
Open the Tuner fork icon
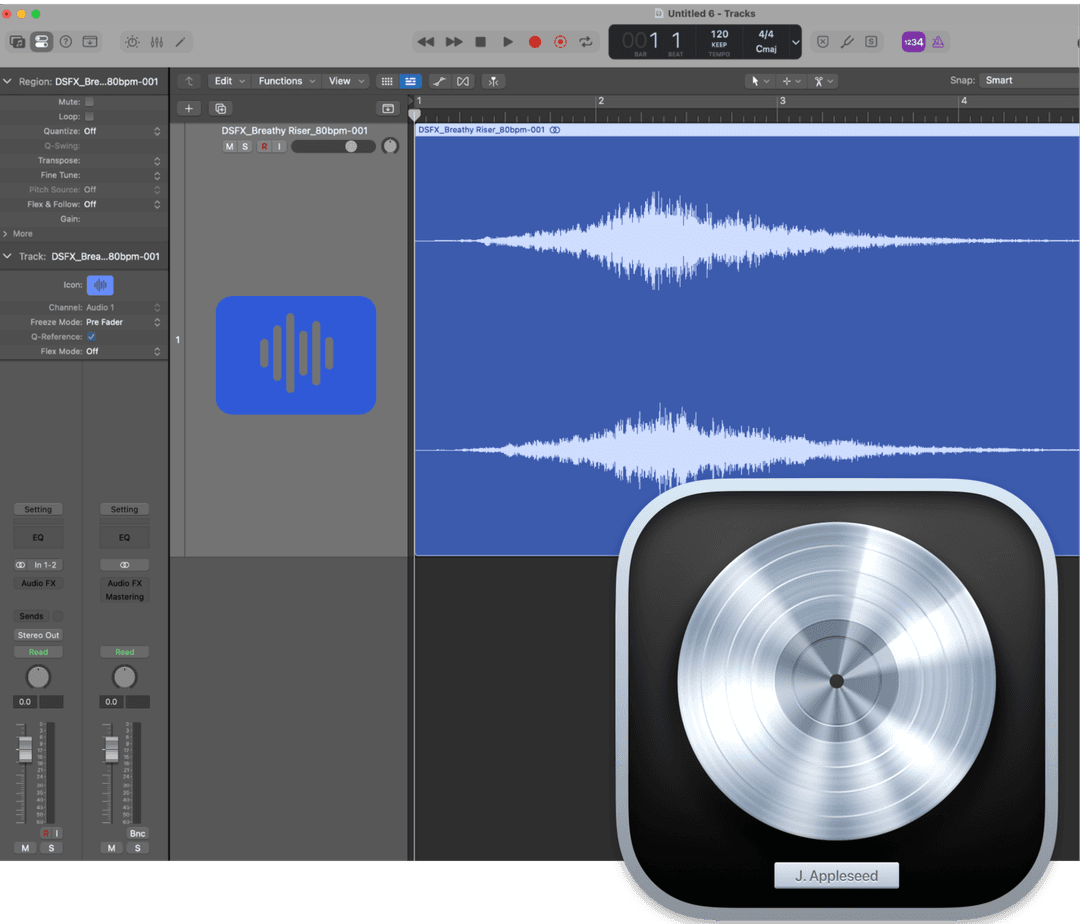click(847, 42)
